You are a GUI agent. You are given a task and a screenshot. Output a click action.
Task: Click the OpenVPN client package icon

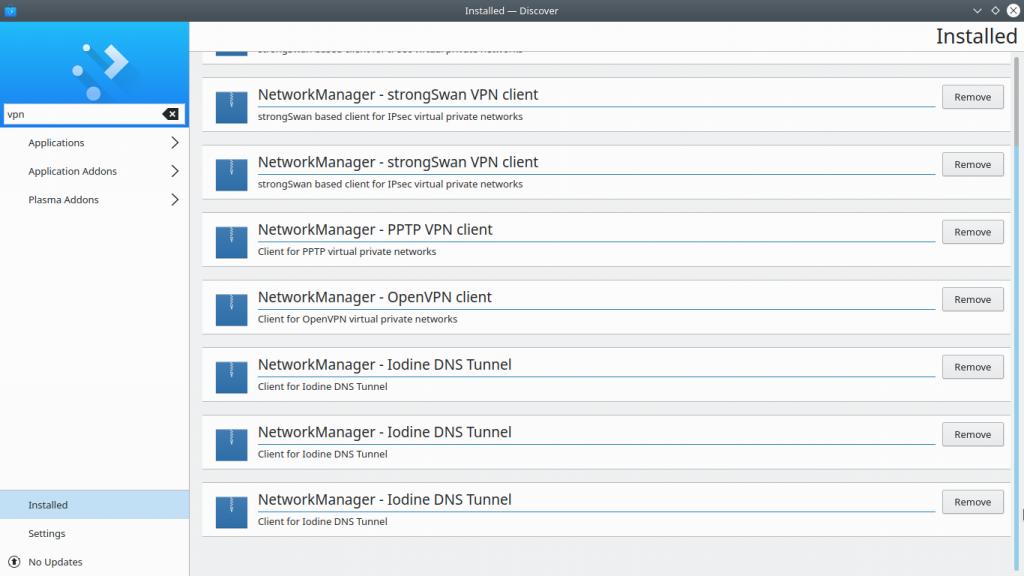click(x=231, y=307)
